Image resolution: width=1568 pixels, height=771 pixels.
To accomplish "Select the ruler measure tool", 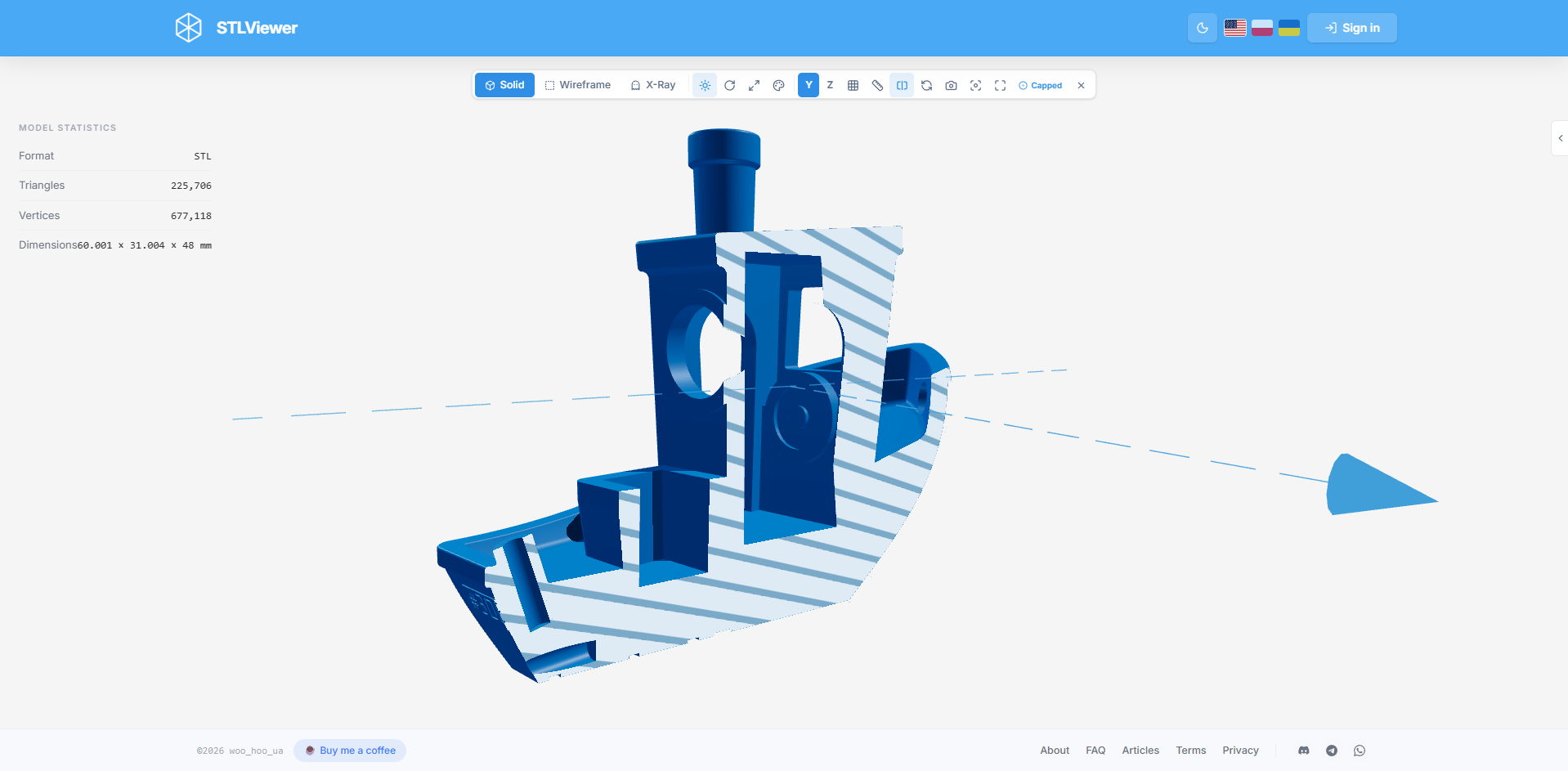I will (877, 85).
